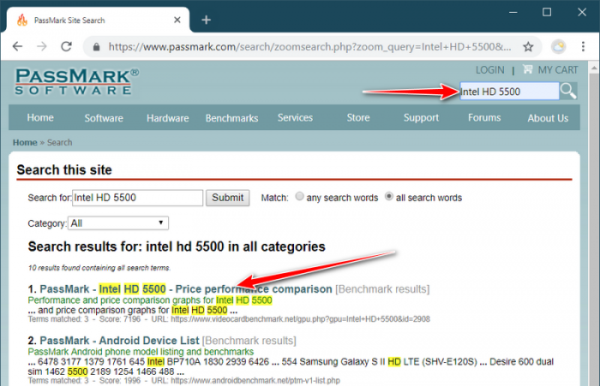
Task: Minimize the browser window
Action: pos(513,13)
